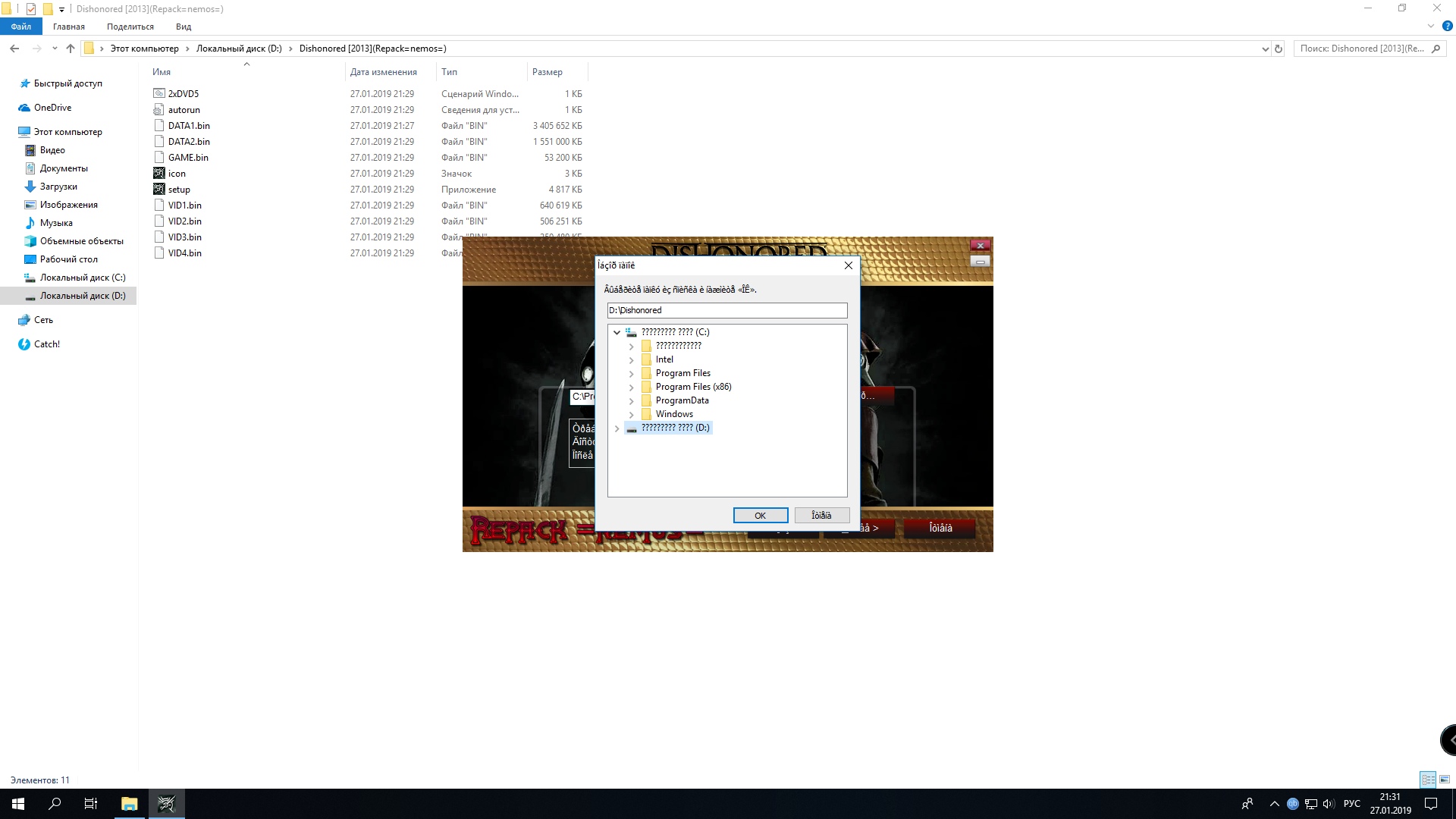Image resolution: width=1456 pixels, height=819 pixels.
Task: Collapse the C: drive tree node
Action: click(x=617, y=332)
